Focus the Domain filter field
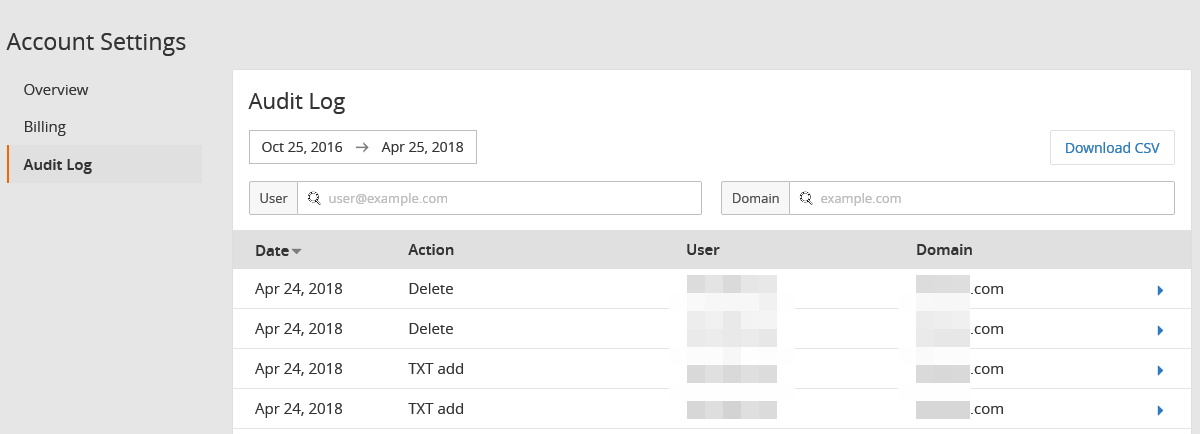1200x434 pixels. click(x=981, y=198)
